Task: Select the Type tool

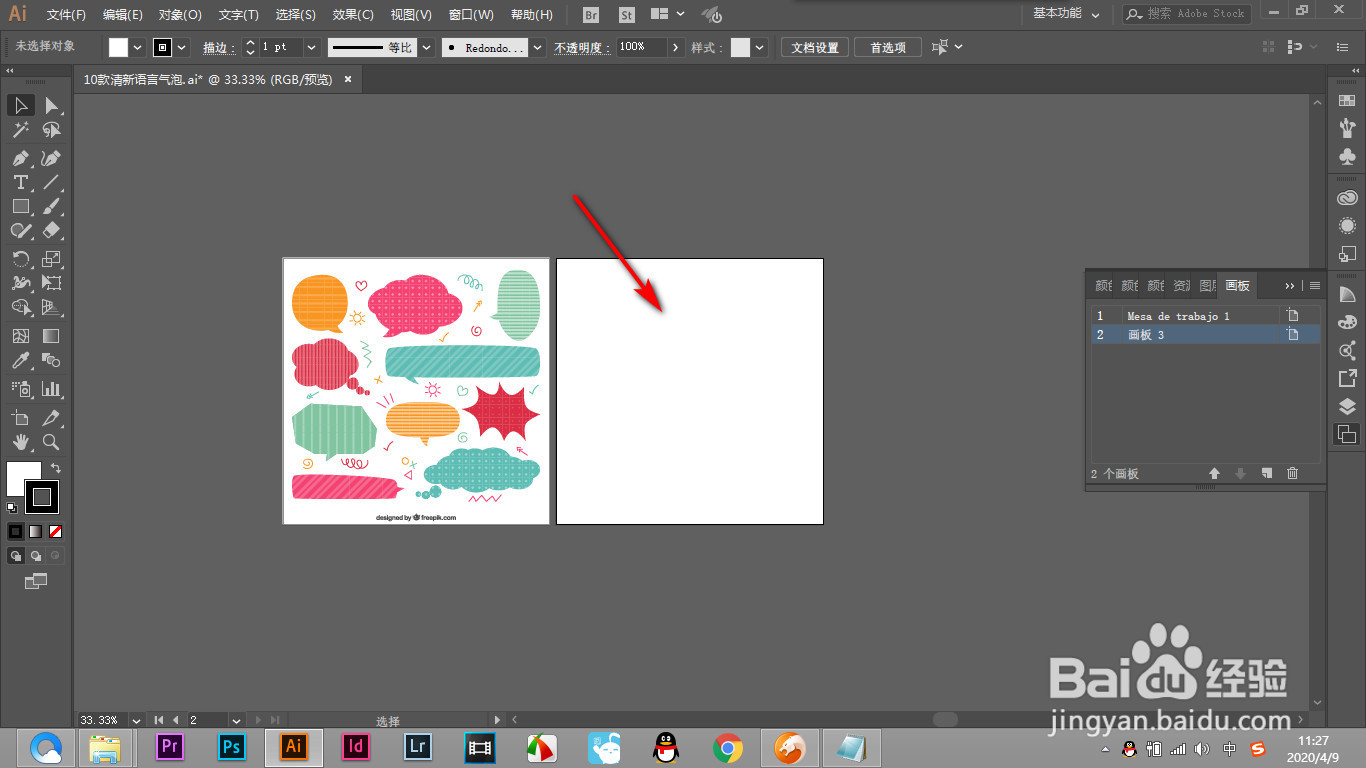Action: pos(20,182)
